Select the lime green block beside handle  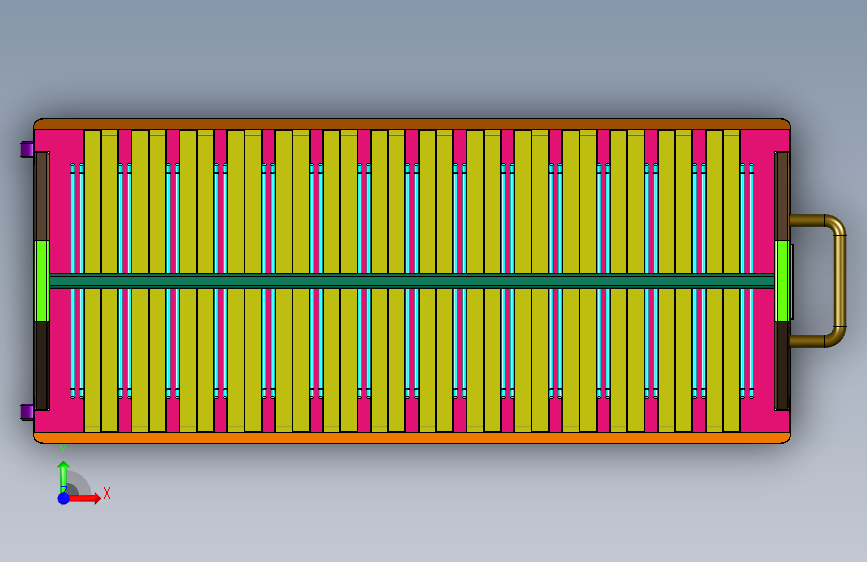(782, 280)
